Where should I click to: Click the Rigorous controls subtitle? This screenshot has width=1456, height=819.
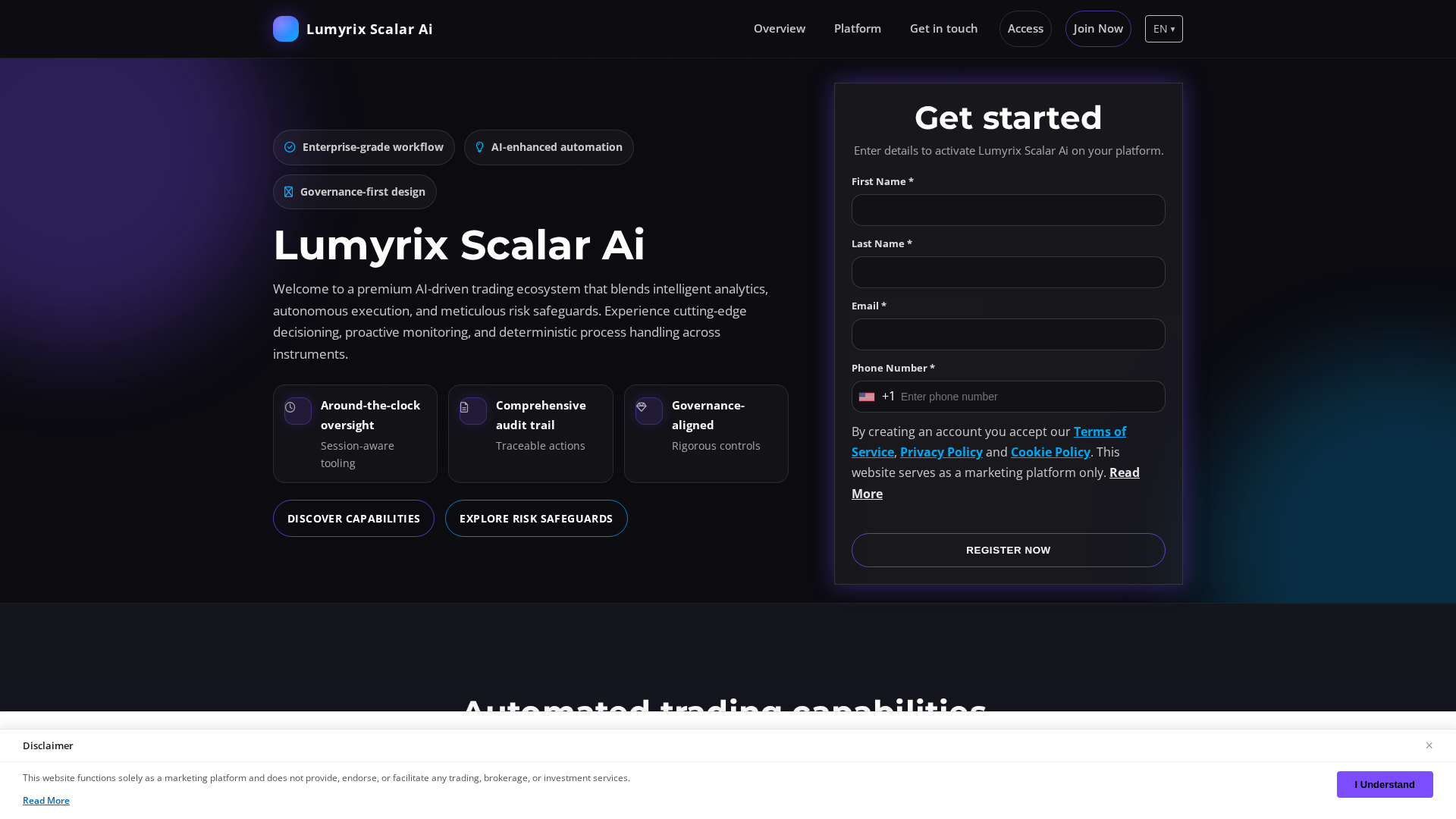point(716,446)
